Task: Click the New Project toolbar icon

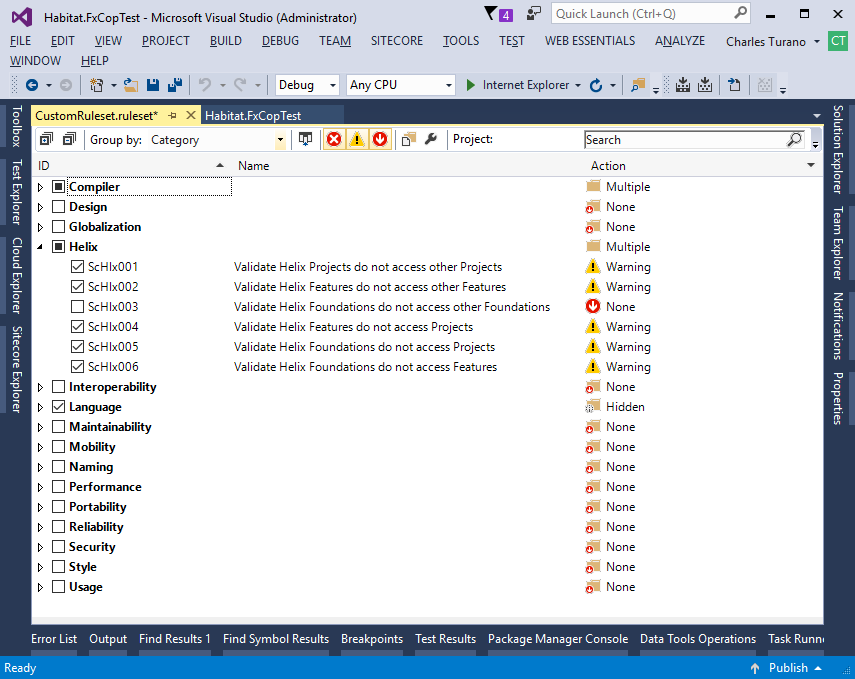Action: (97, 85)
